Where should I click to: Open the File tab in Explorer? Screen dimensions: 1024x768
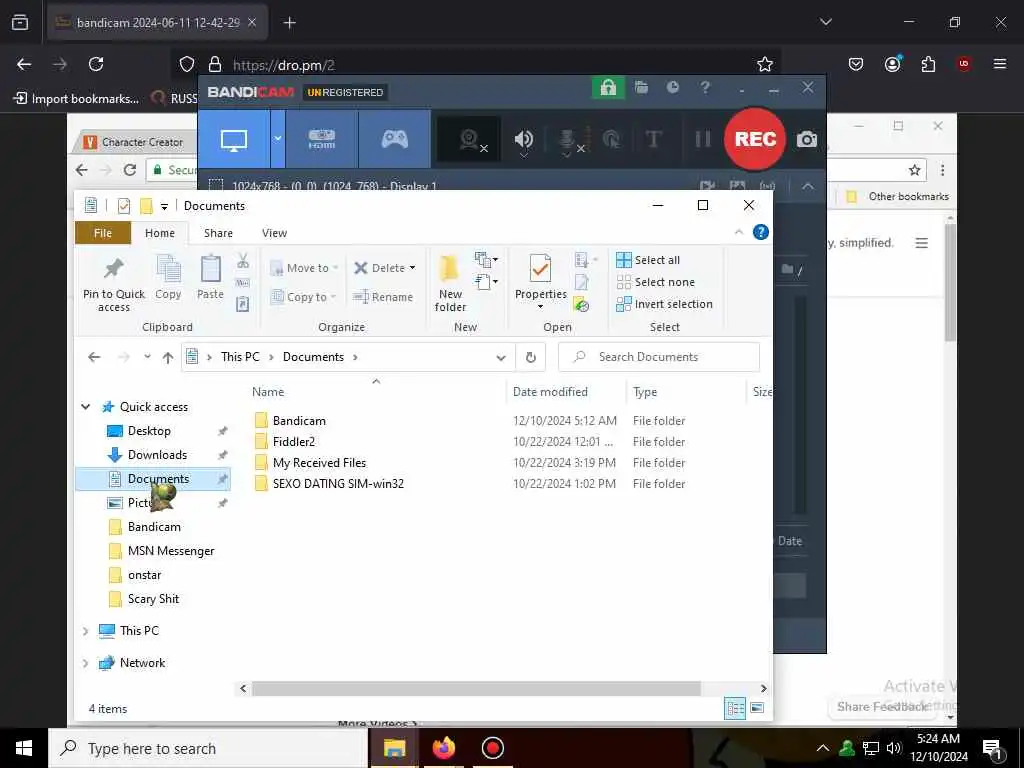click(x=103, y=233)
